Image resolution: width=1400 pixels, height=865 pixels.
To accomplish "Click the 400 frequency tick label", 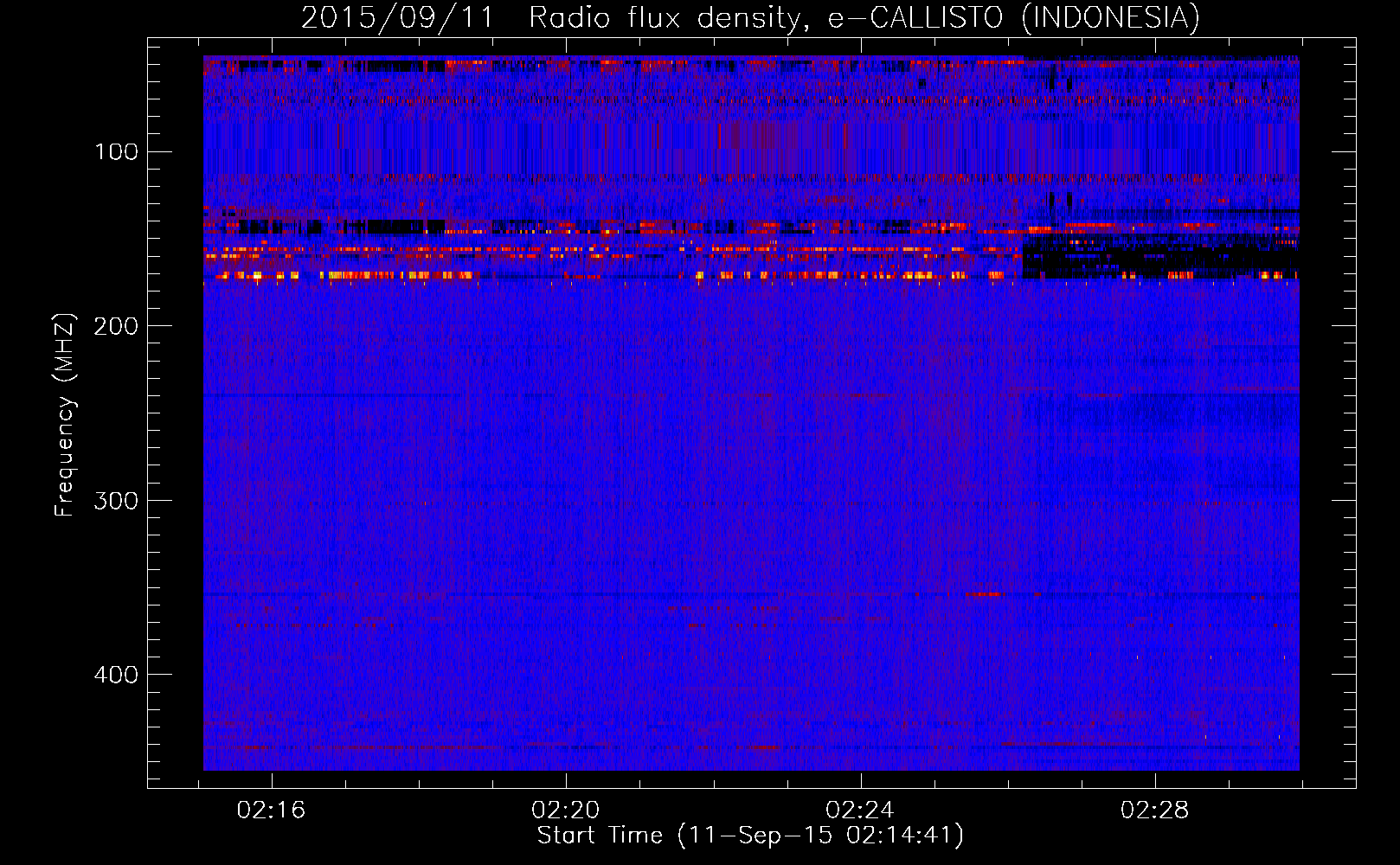I will 114,675.
